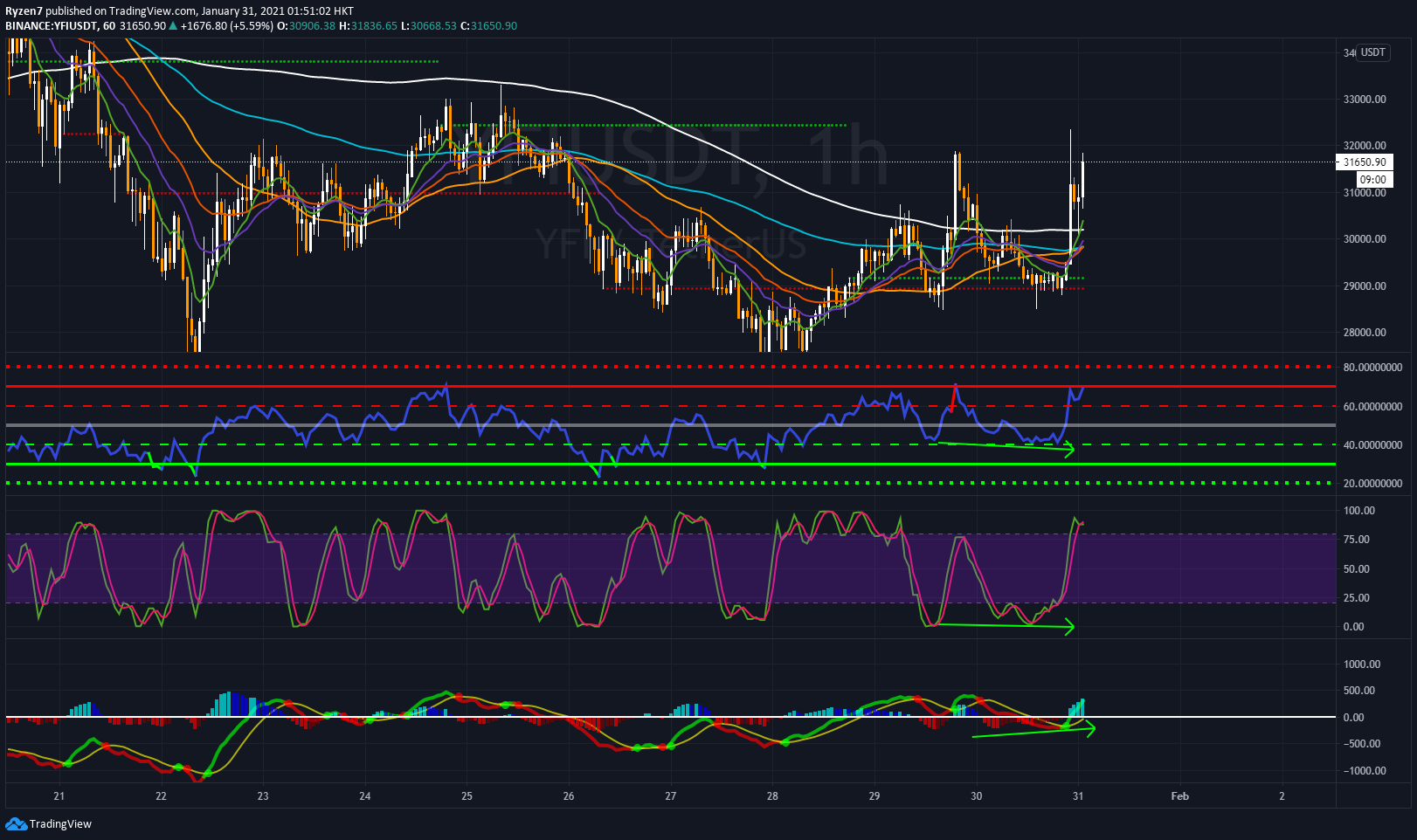
Task: Click the high value H:31836.65
Action: (368, 26)
